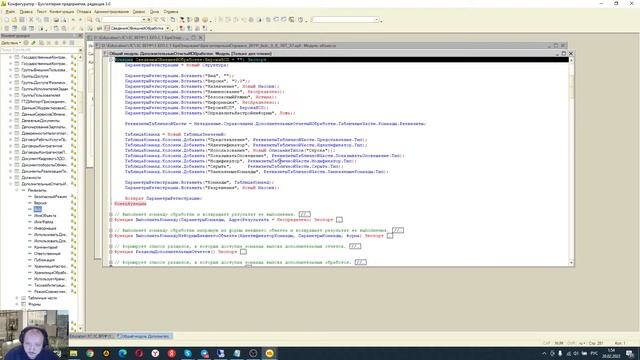
Task: Open Microsoft Edge from taskbar
Action: 122,353
